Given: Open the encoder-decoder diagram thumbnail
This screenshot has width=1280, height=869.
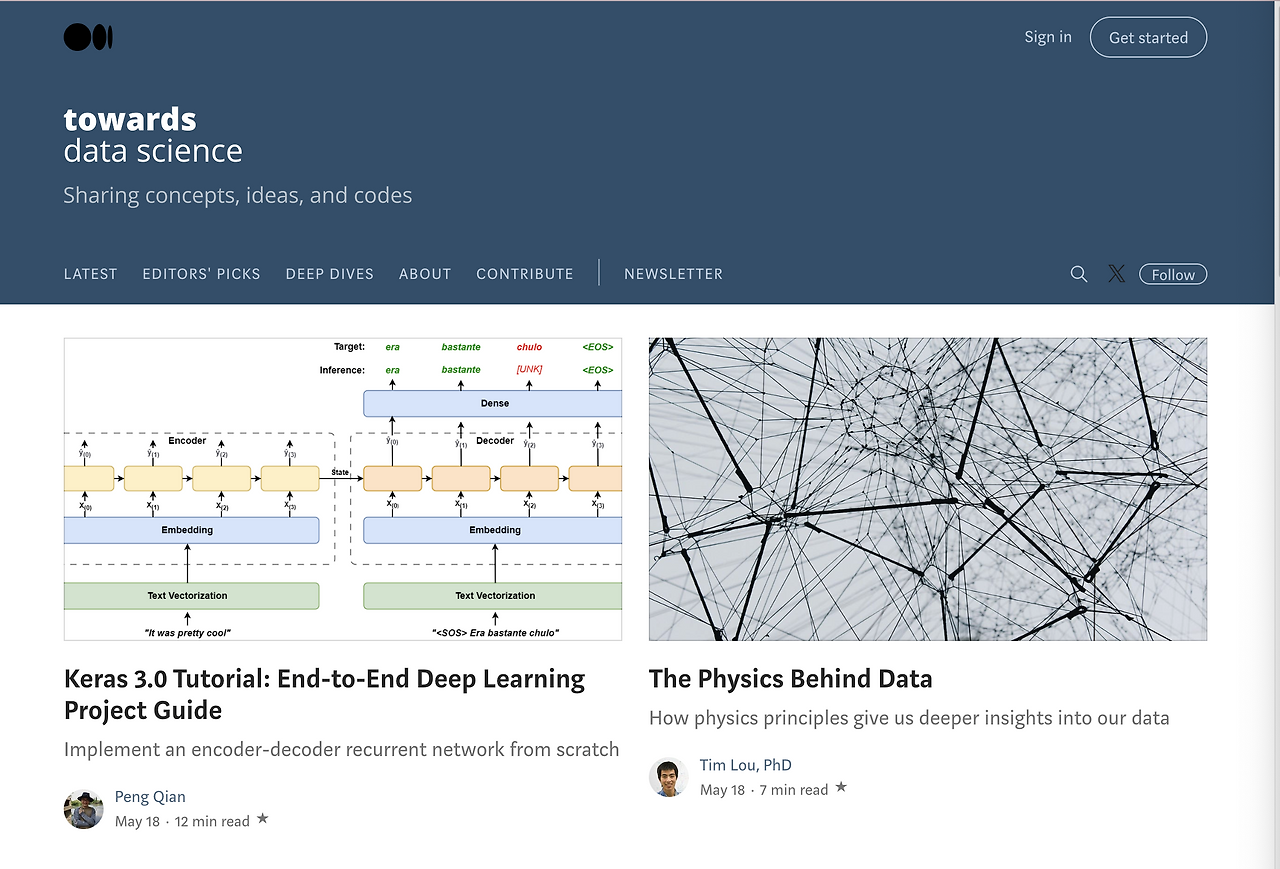Looking at the screenshot, I should point(342,488).
